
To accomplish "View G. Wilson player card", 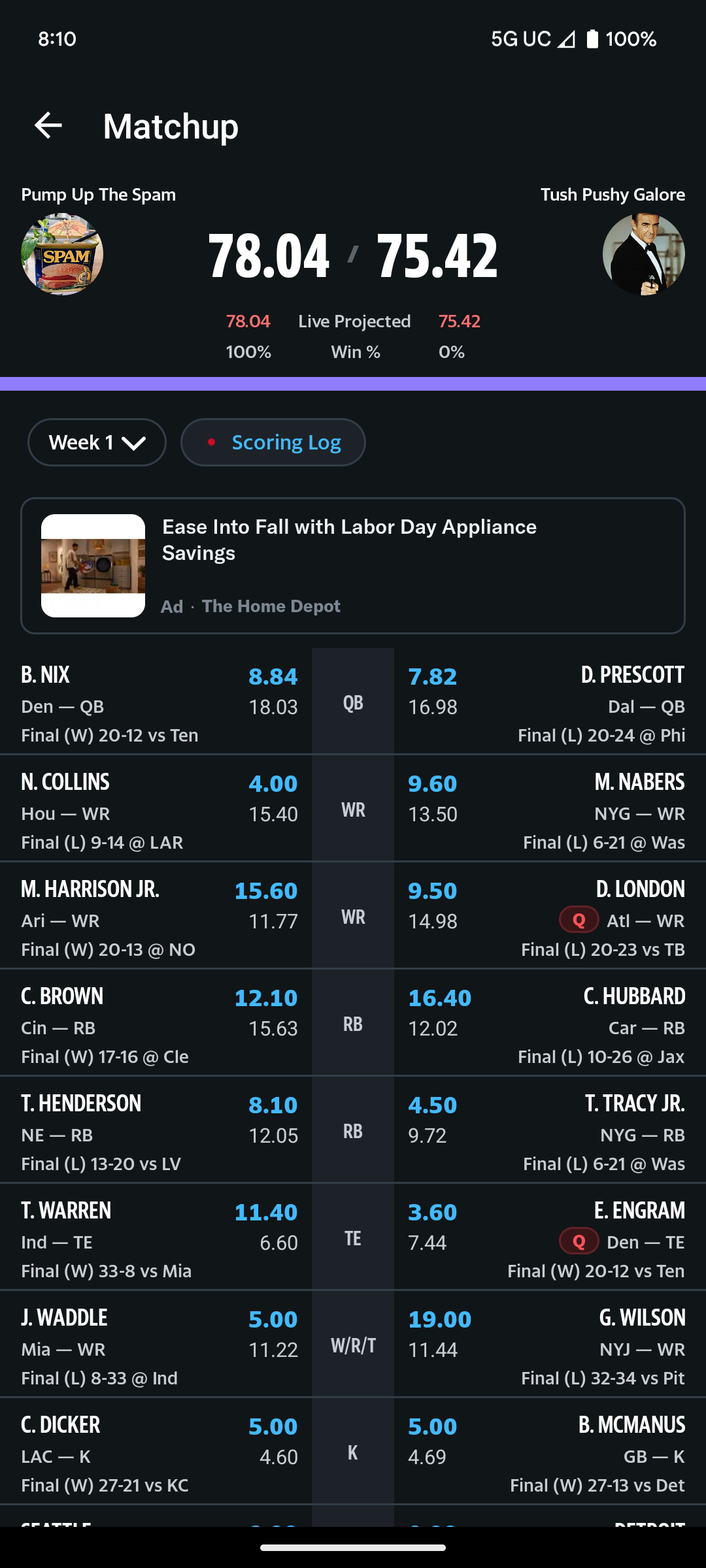I will tap(642, 1318).
